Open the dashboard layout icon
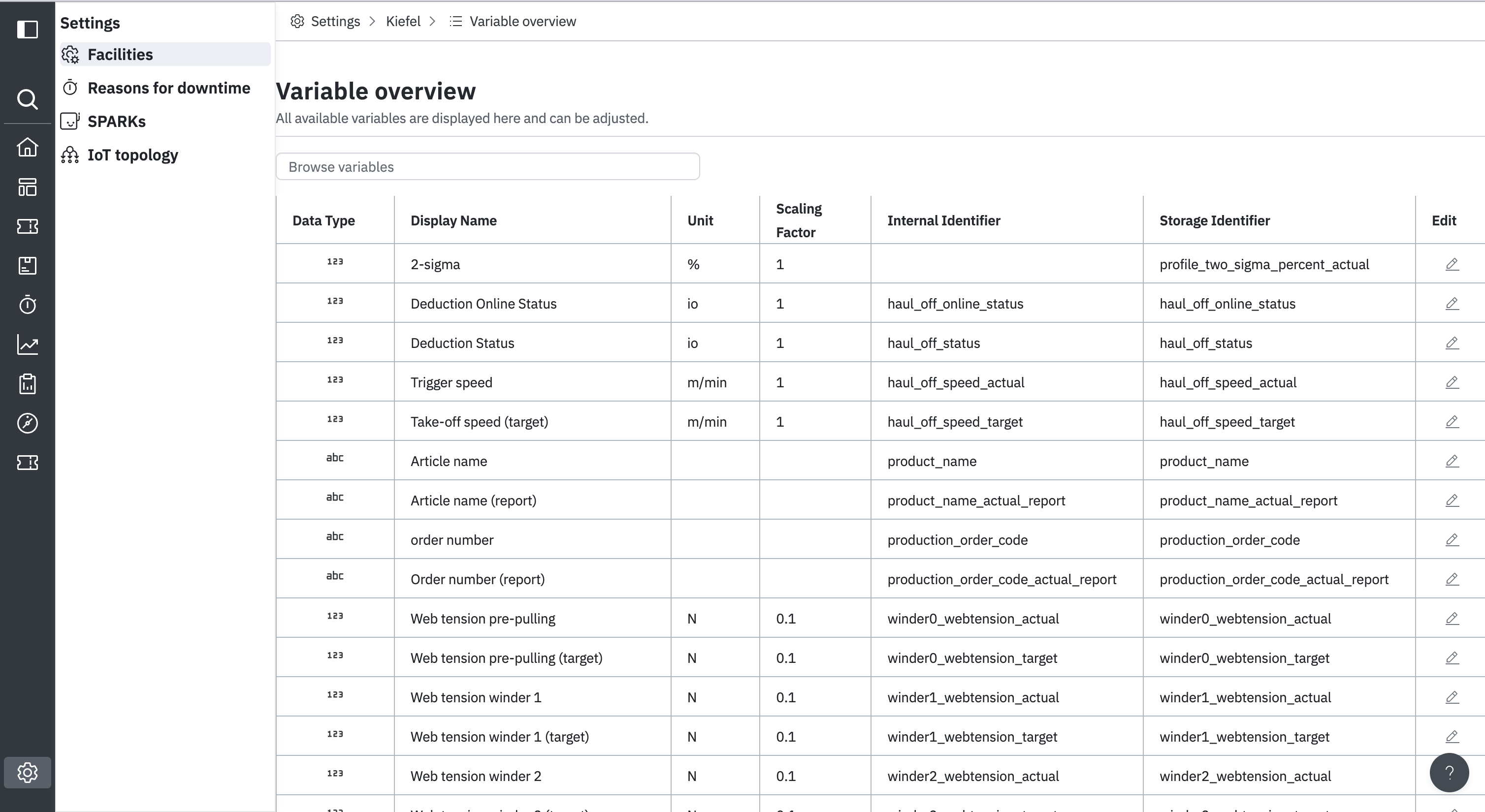Screen dimensions: 1485x812 [27, 187]
